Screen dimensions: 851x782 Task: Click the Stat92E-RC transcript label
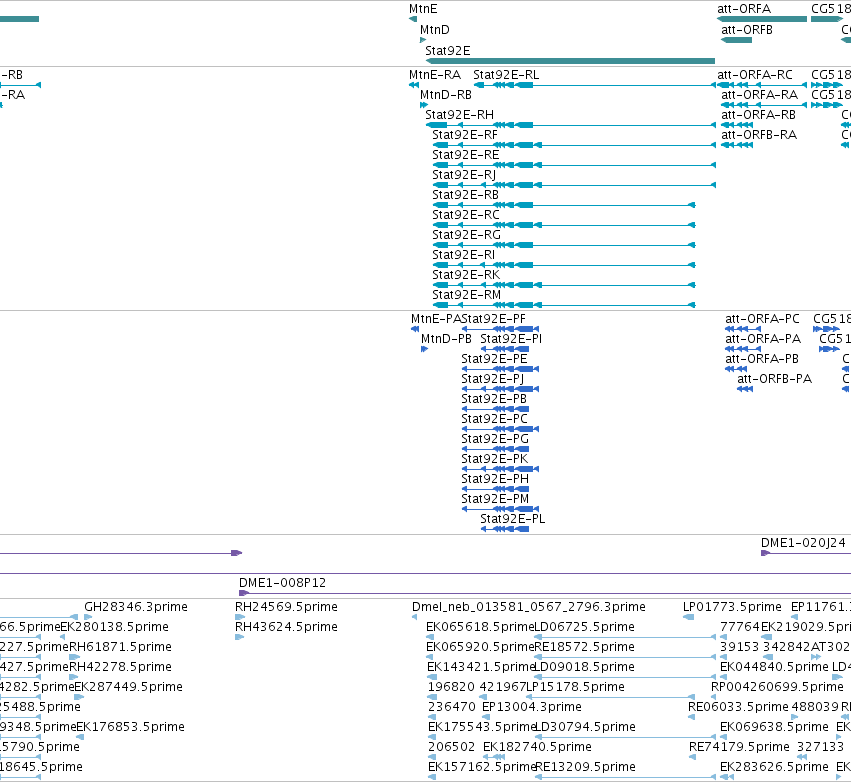coord(465,215)
